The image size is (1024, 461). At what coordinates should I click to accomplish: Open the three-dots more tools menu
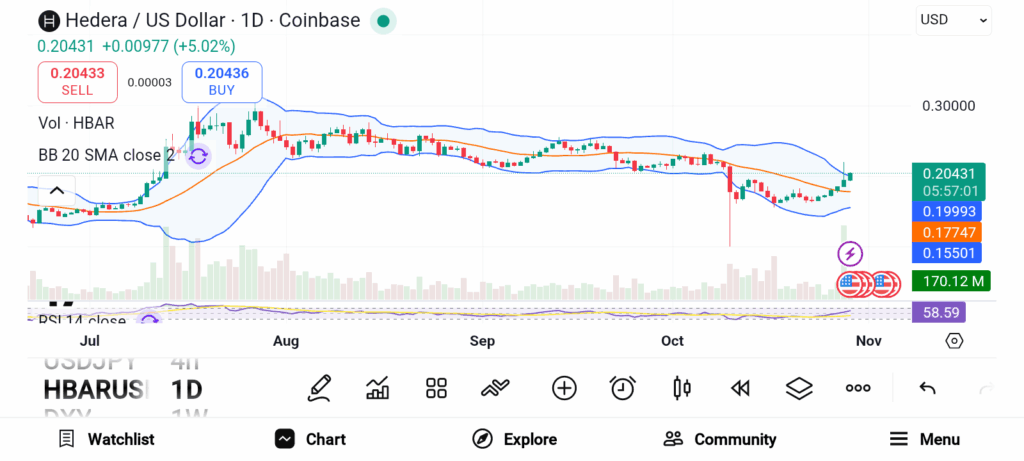[858, 388]
